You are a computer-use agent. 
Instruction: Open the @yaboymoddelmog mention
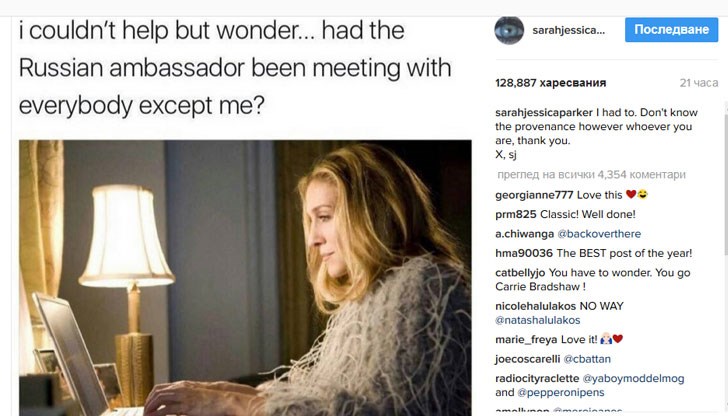pos(633,379)
